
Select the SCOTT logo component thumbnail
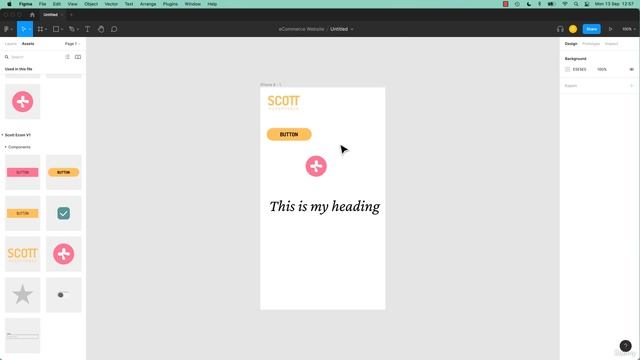[22, 254]
